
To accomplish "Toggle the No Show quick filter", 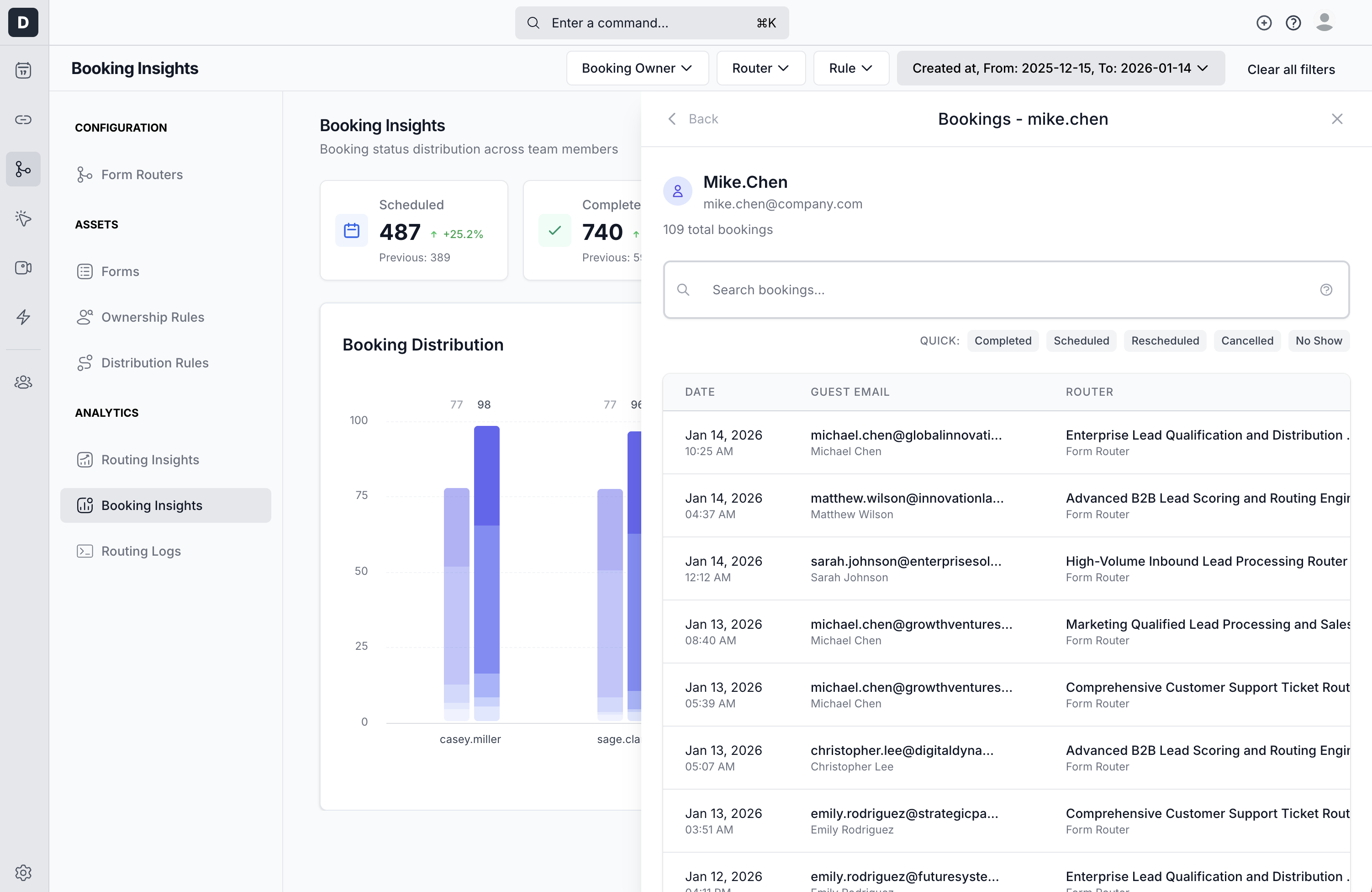I will click(1319, 341).
